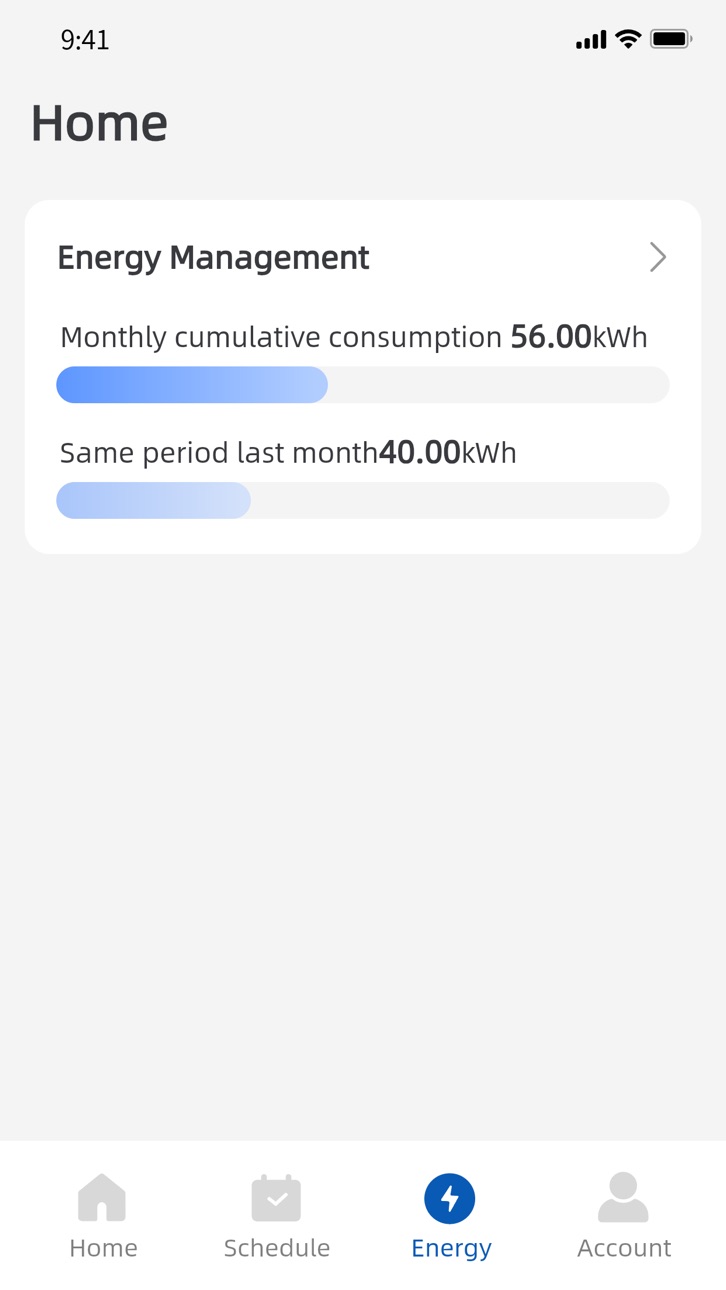The width and height of the screenshot is (726, 1290).
Task: Click the monthly consumption progress bar
Action: pyautogui.click(x=362, y=385)
